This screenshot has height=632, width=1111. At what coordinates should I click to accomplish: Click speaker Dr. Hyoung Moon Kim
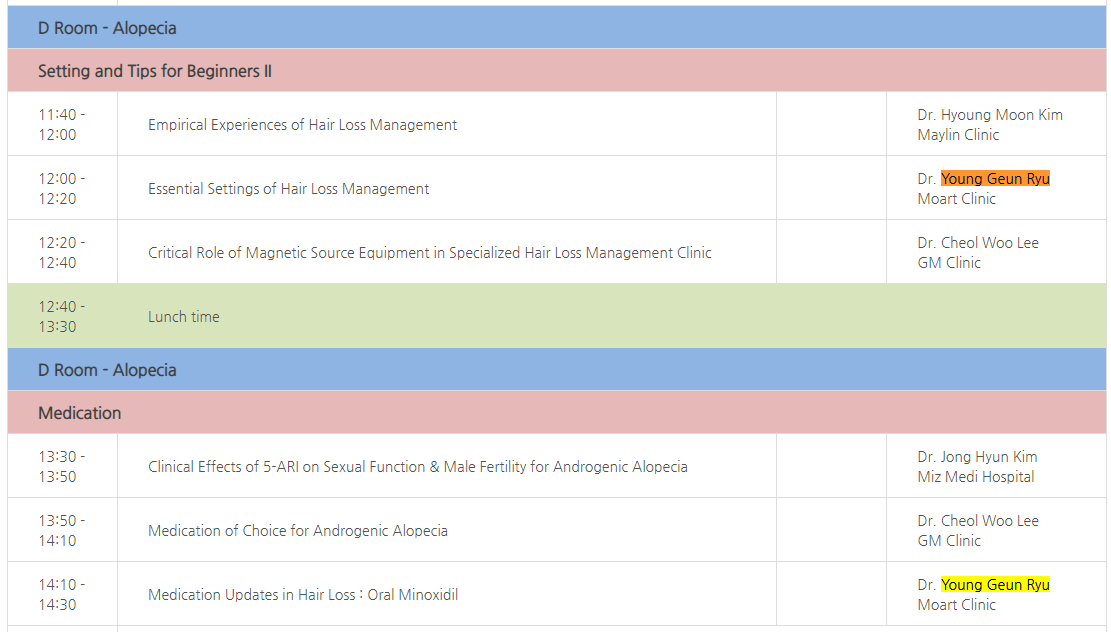989,115
